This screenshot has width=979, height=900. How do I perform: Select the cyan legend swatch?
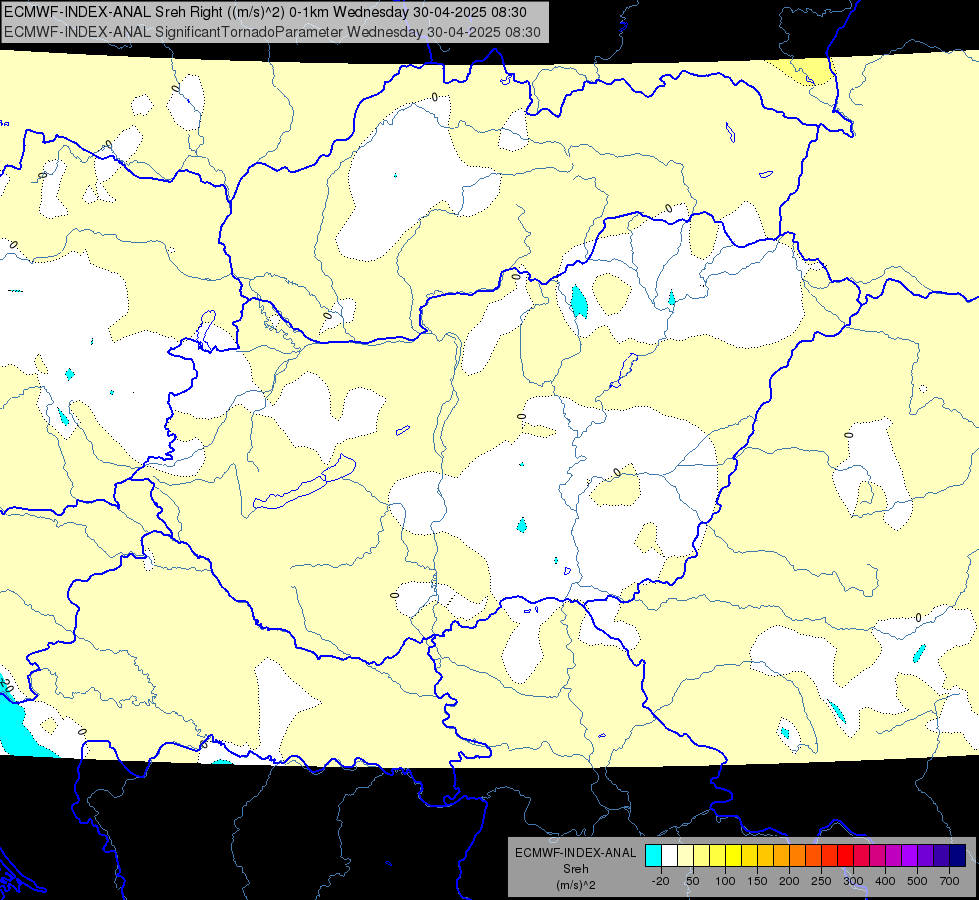coord(653,855)
